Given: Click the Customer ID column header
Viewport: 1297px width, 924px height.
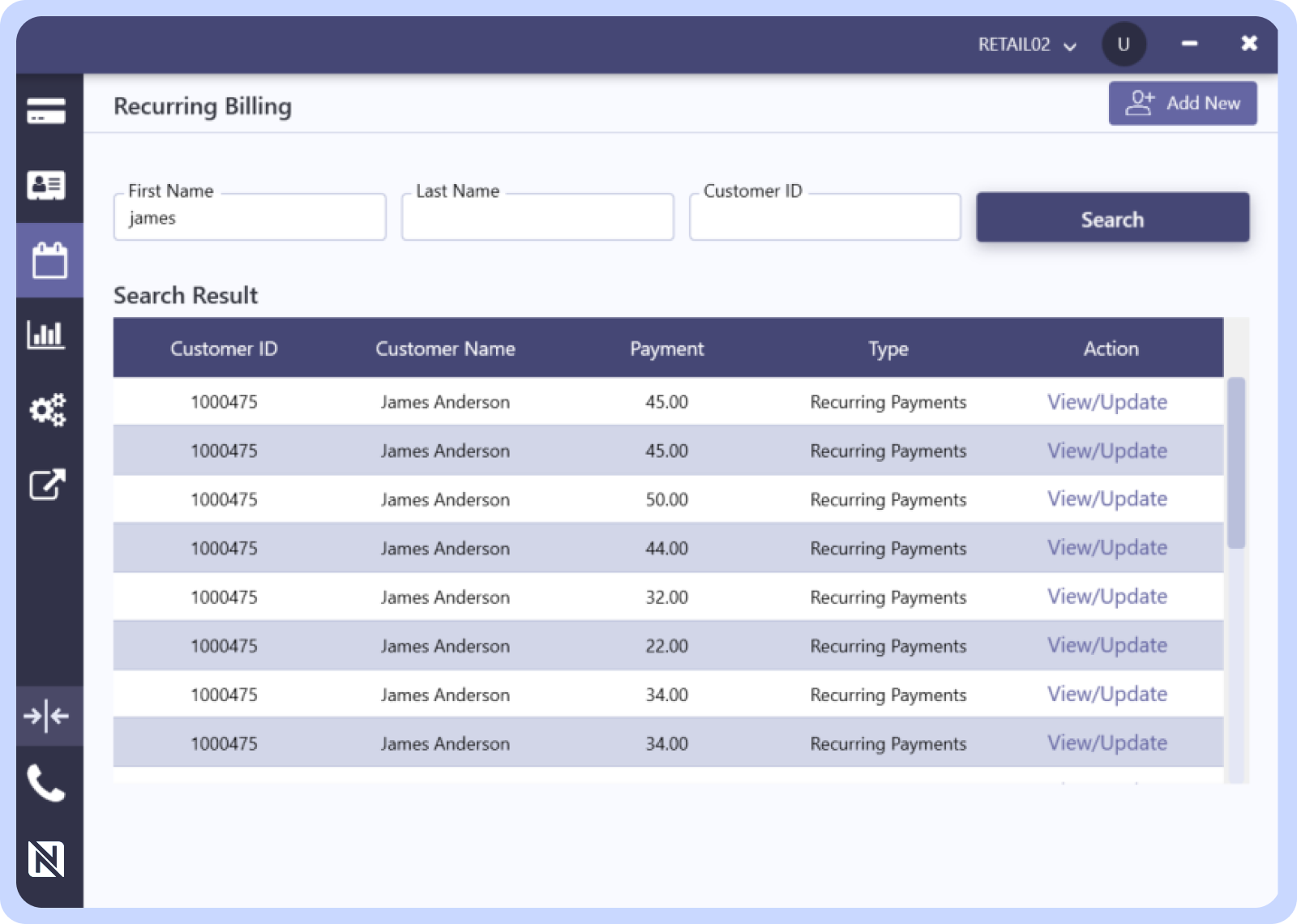Looking at the screenshot, I should click(x=224, y=349).
